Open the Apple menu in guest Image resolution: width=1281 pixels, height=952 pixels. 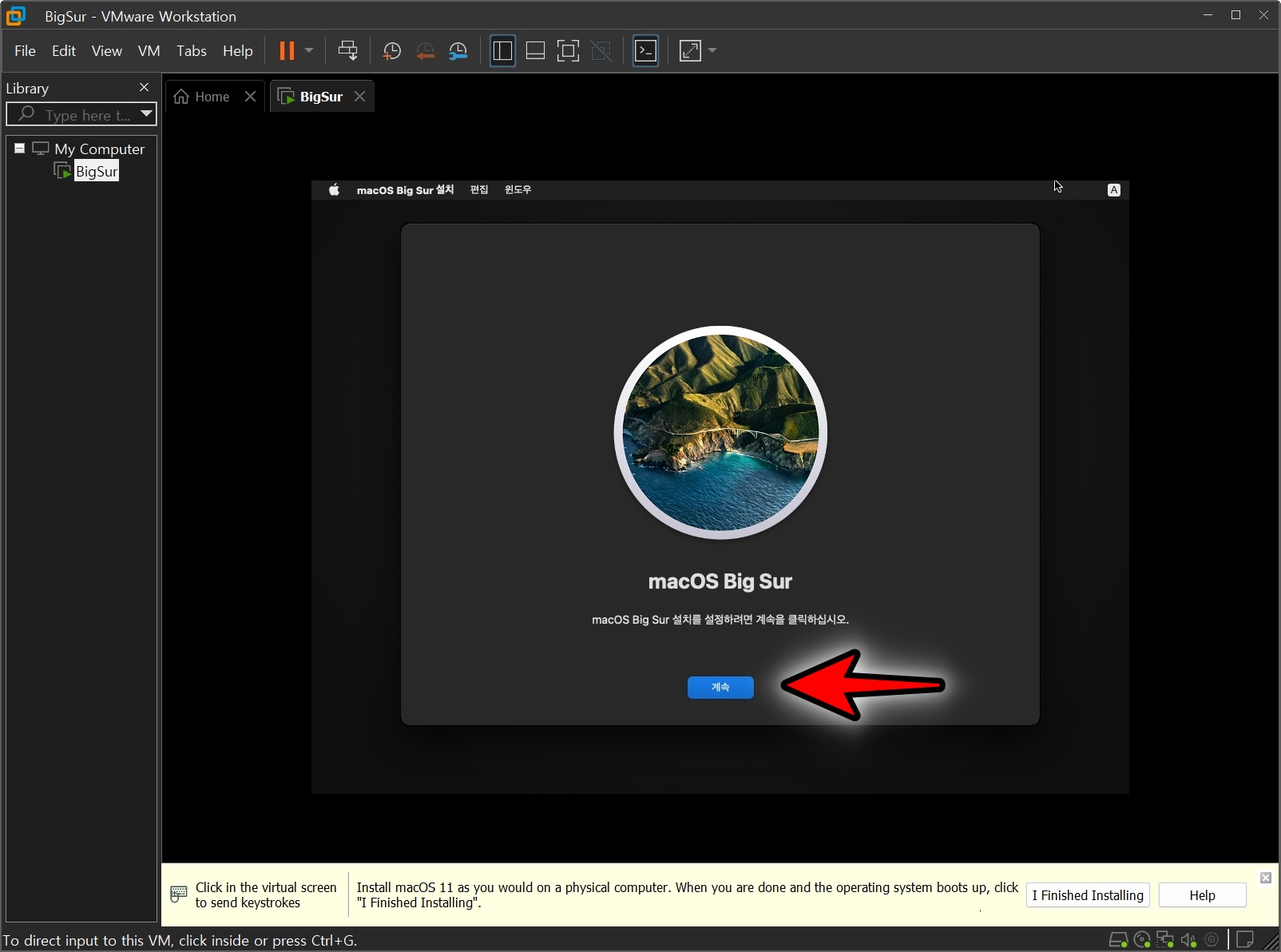click(x=334, y=190)
